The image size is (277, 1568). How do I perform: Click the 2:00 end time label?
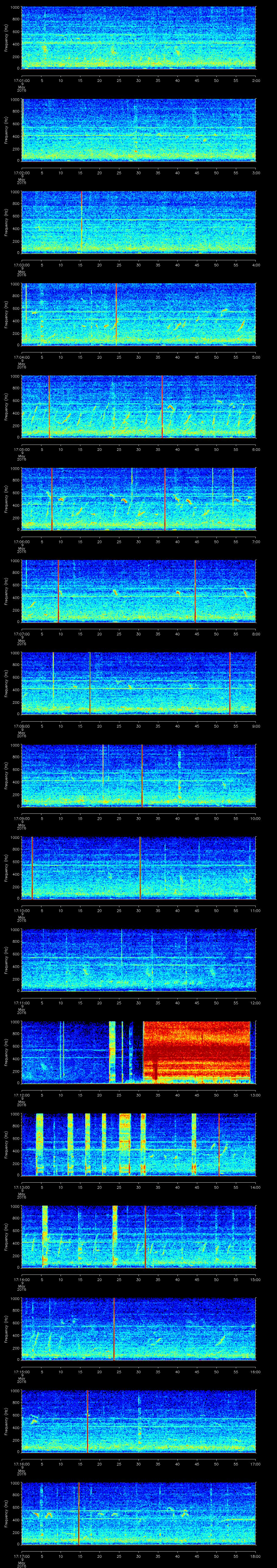(256, 80)
